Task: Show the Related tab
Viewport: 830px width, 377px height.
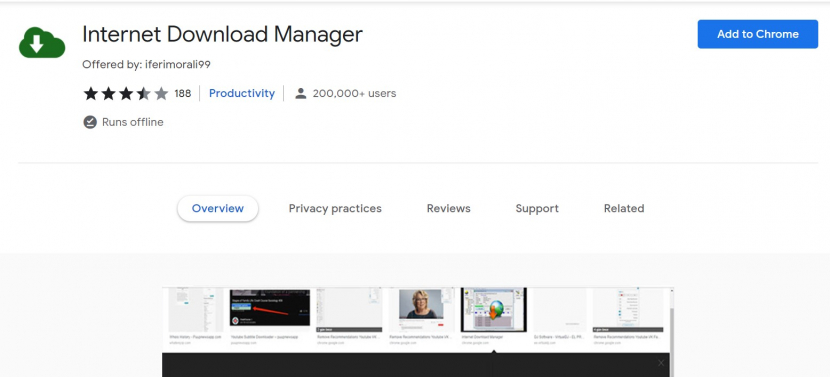Action: point(624,209)
